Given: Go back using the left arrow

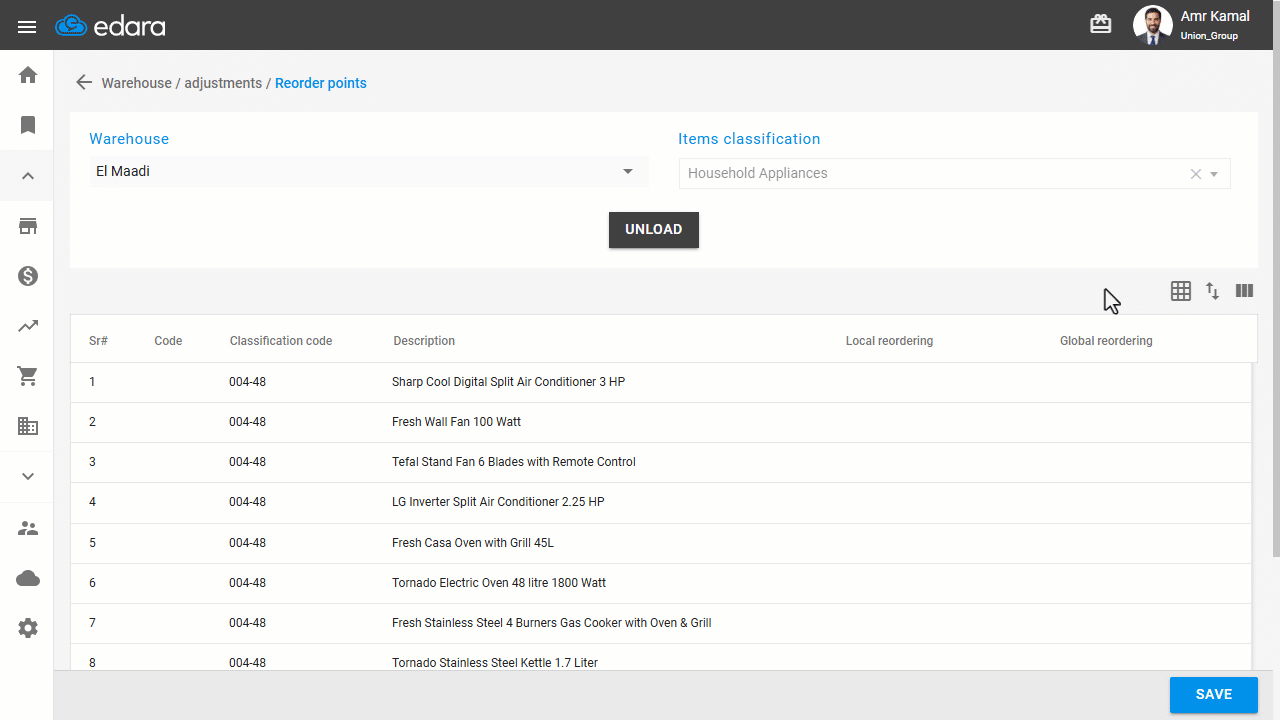Looking at the screenshot, I should click(84, 83).
